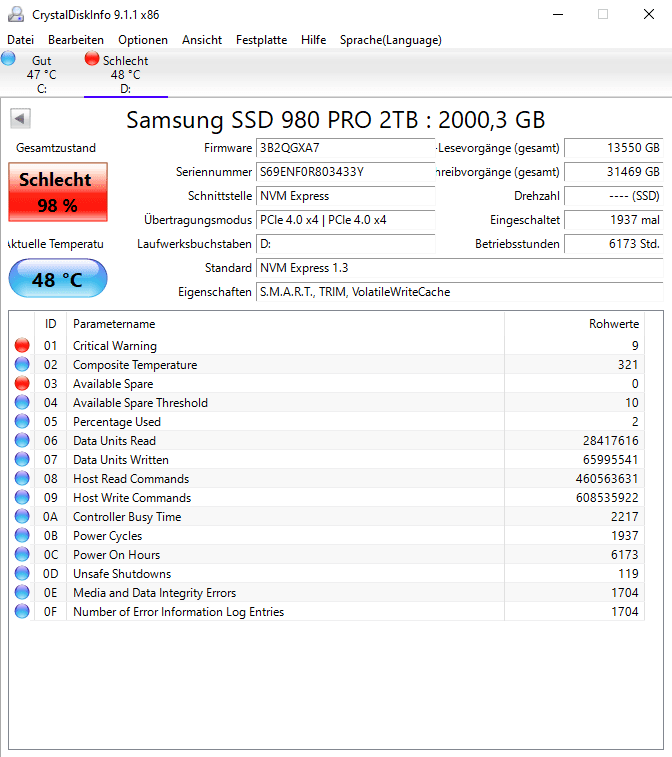This screenshot has height=757, width=672.
Task: Click the Laufwerksbuchstaben field D:
Action: tap(346, 244)
